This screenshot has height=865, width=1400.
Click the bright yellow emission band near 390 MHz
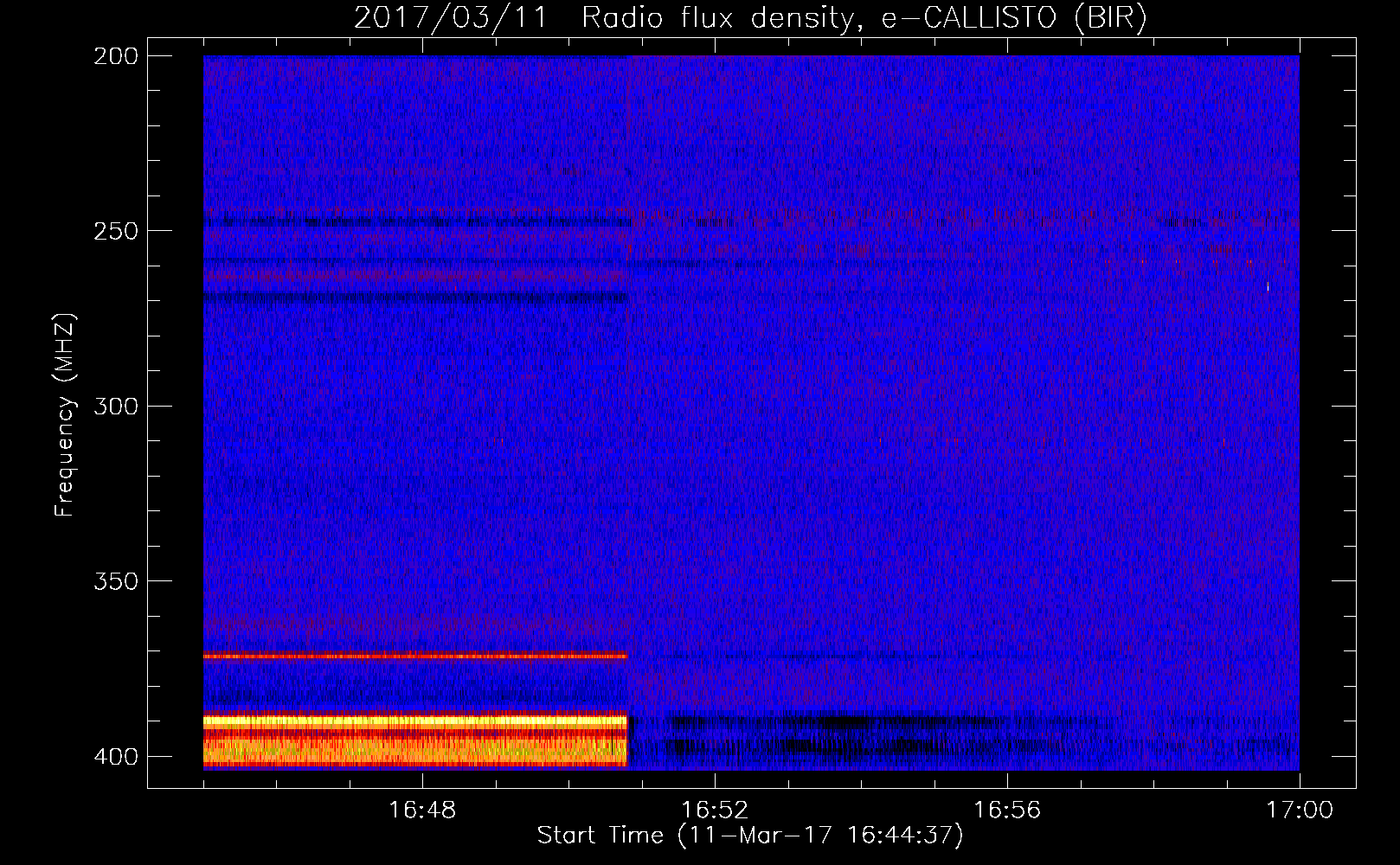click(x=415, y=721)
